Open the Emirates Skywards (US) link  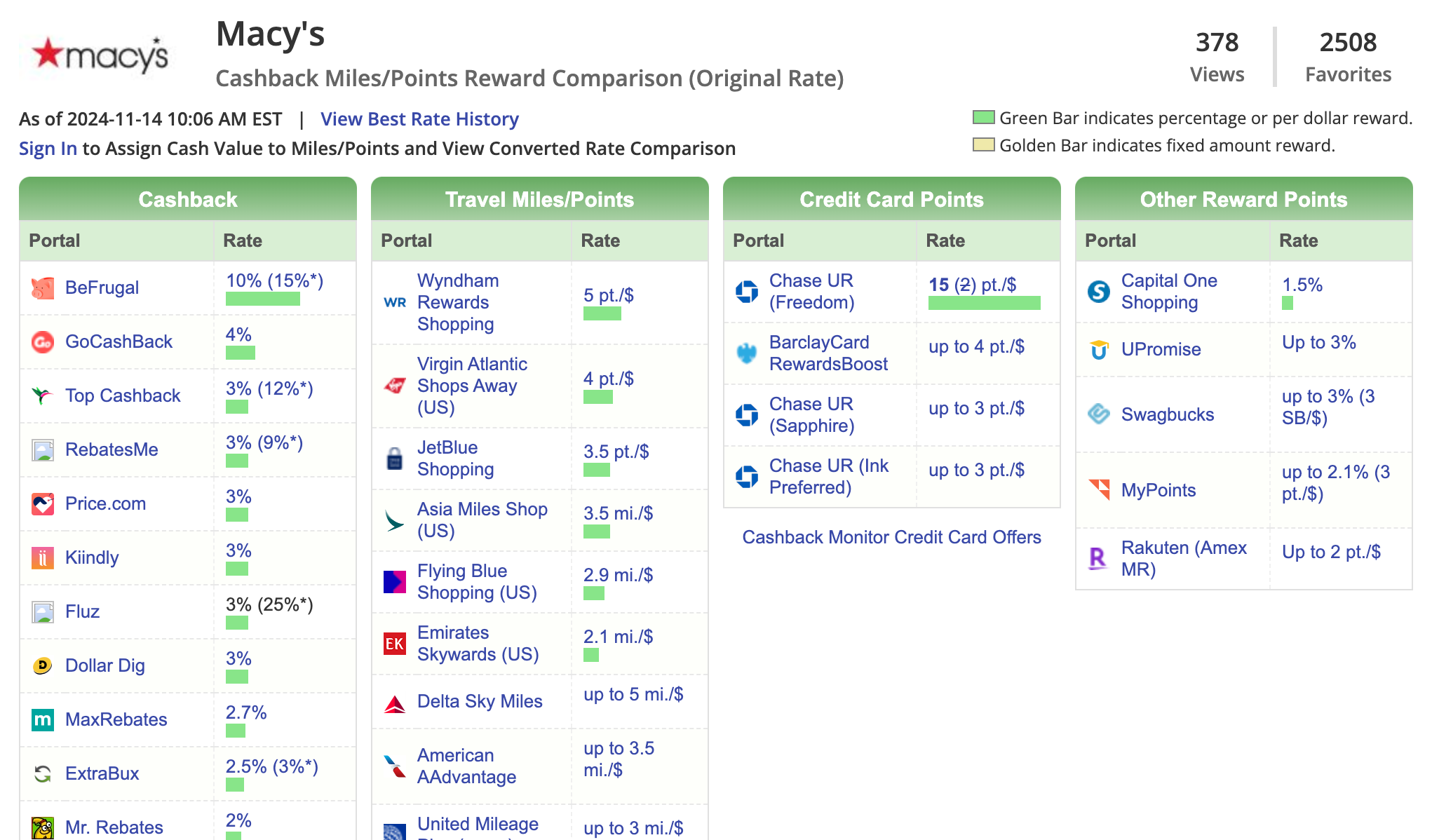(478, 644)
